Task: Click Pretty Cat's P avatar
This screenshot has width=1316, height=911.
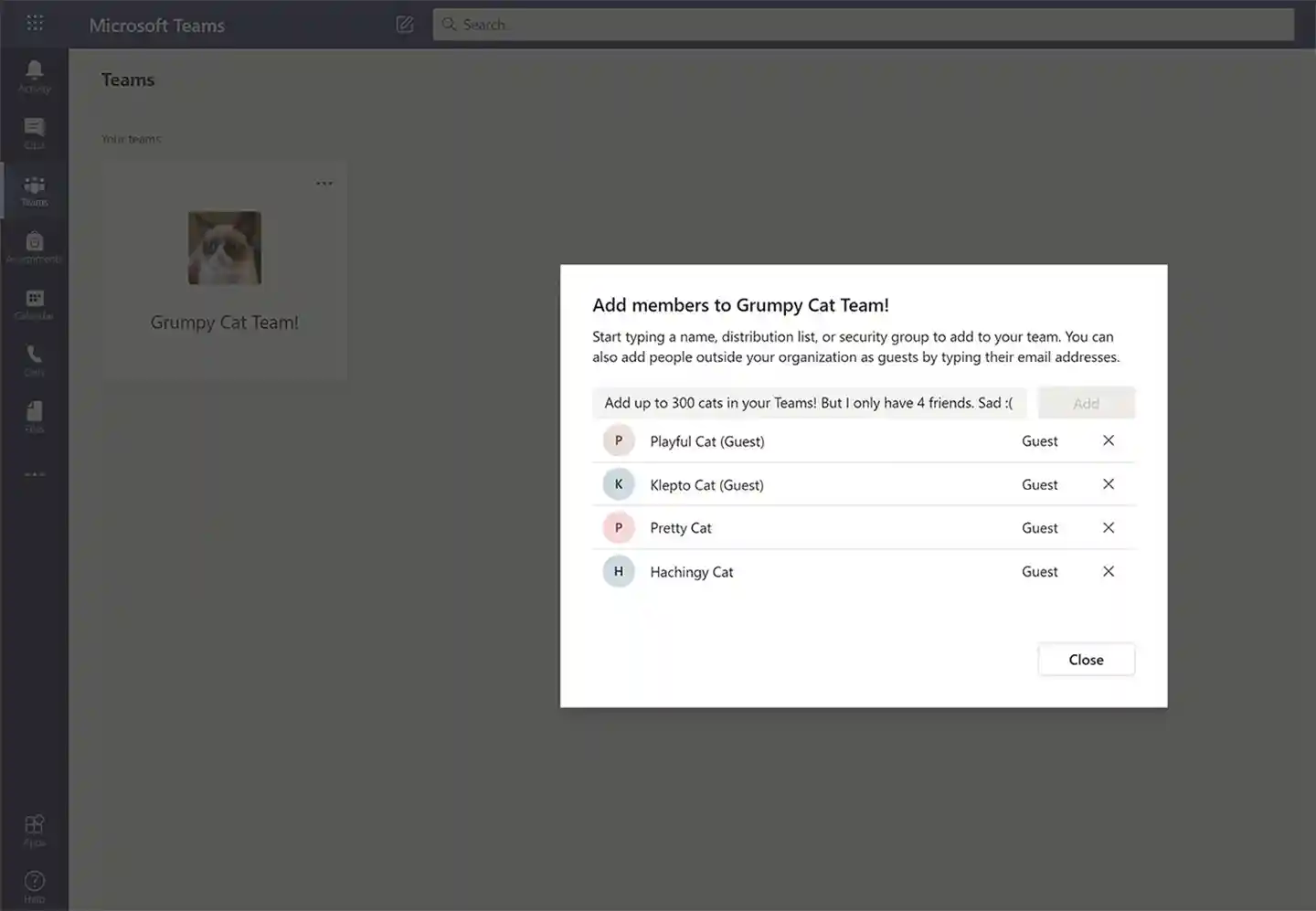Action: (x=619, y=527)
